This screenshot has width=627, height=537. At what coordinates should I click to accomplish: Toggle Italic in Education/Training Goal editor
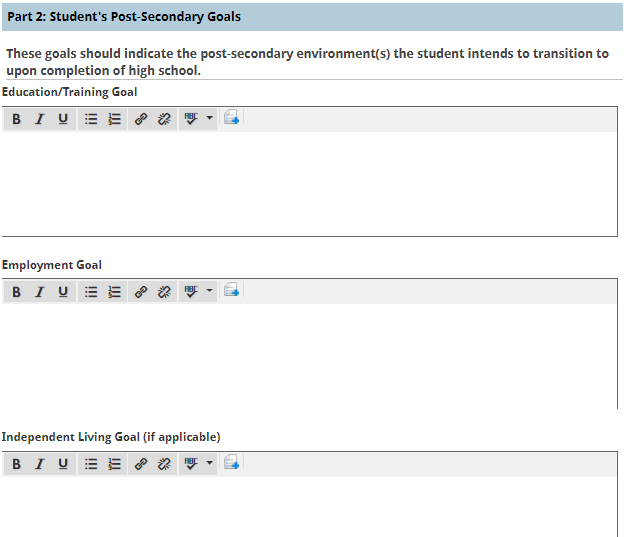coord(39,119)
